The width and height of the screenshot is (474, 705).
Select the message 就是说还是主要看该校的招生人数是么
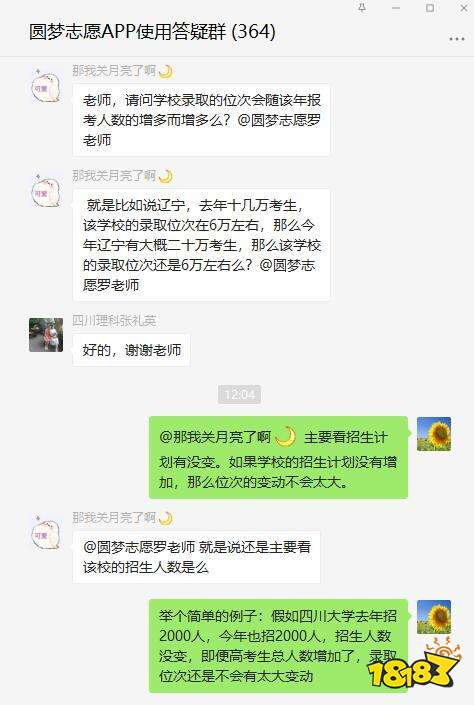(x=197, y=557)
